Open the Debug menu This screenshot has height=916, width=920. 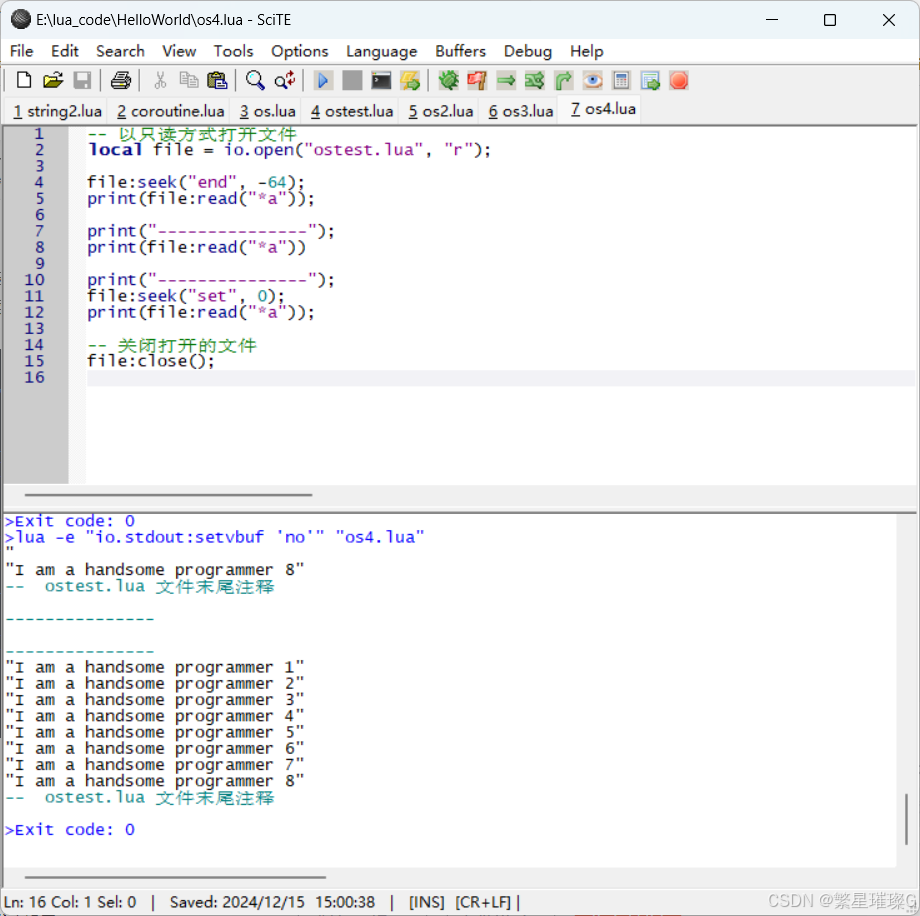click(527, 51)
